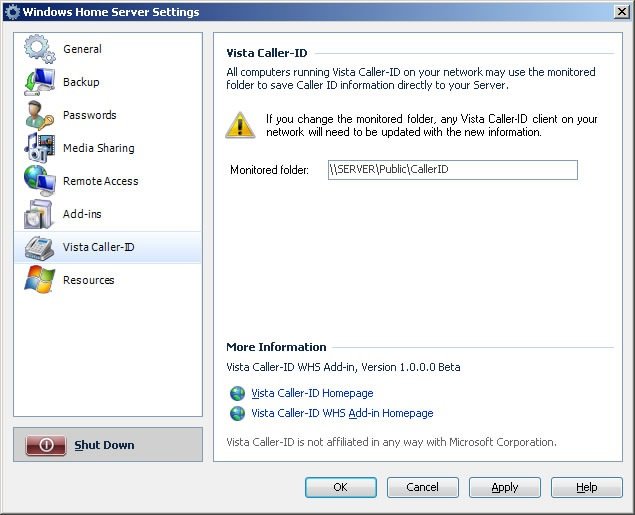Viewport: 635px width, 515px height.
Task: Click the red power icon on Shut Down
Action: pyautogui.click(x=46, y=445)
